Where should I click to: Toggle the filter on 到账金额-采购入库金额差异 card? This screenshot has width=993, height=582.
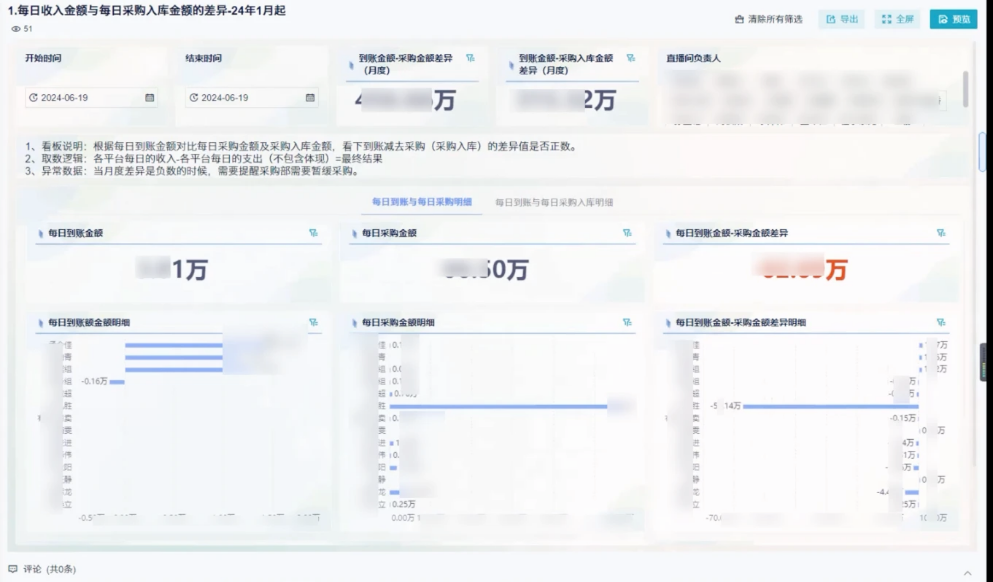click(x=628, y=58)
